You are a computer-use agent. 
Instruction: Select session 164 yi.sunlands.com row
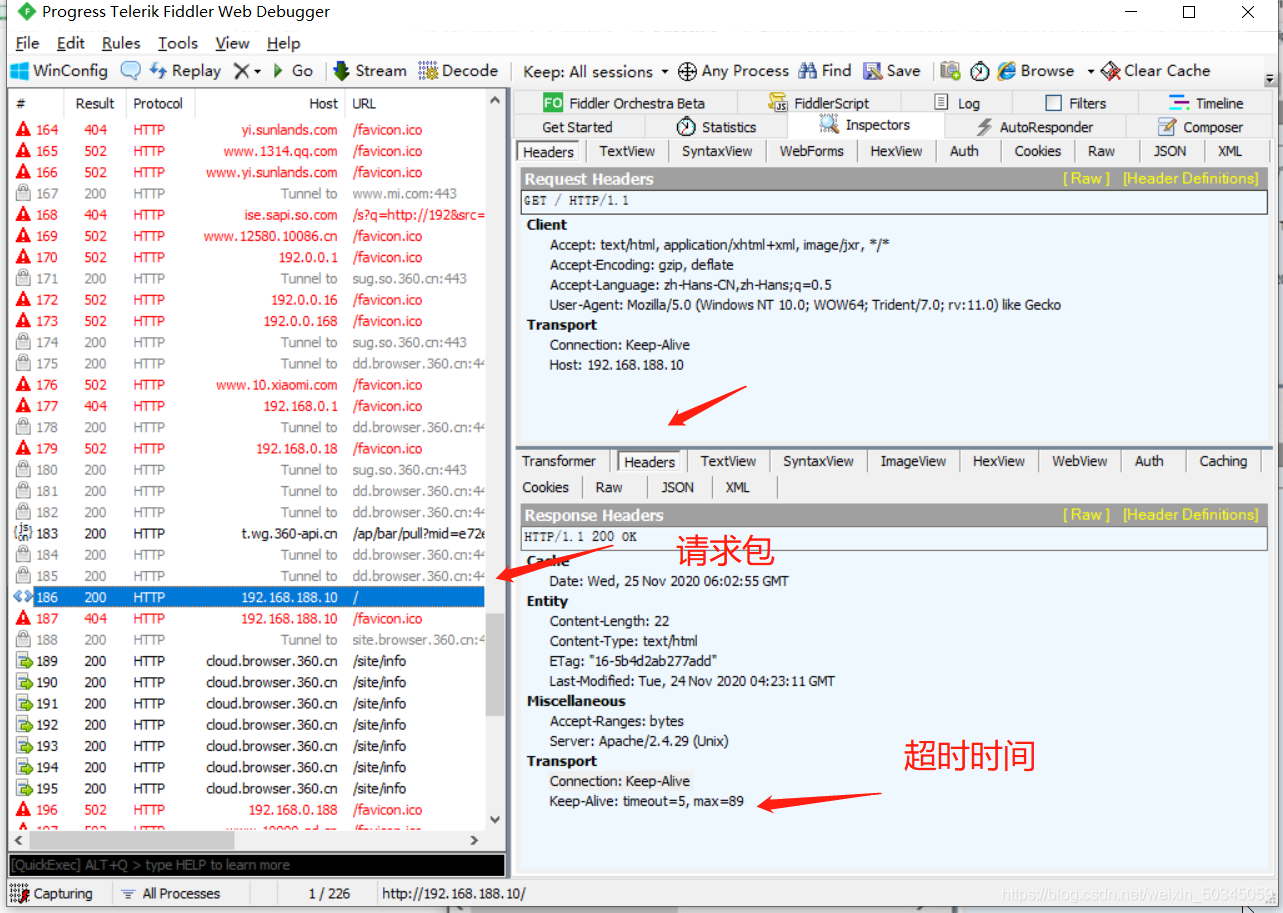248,129
